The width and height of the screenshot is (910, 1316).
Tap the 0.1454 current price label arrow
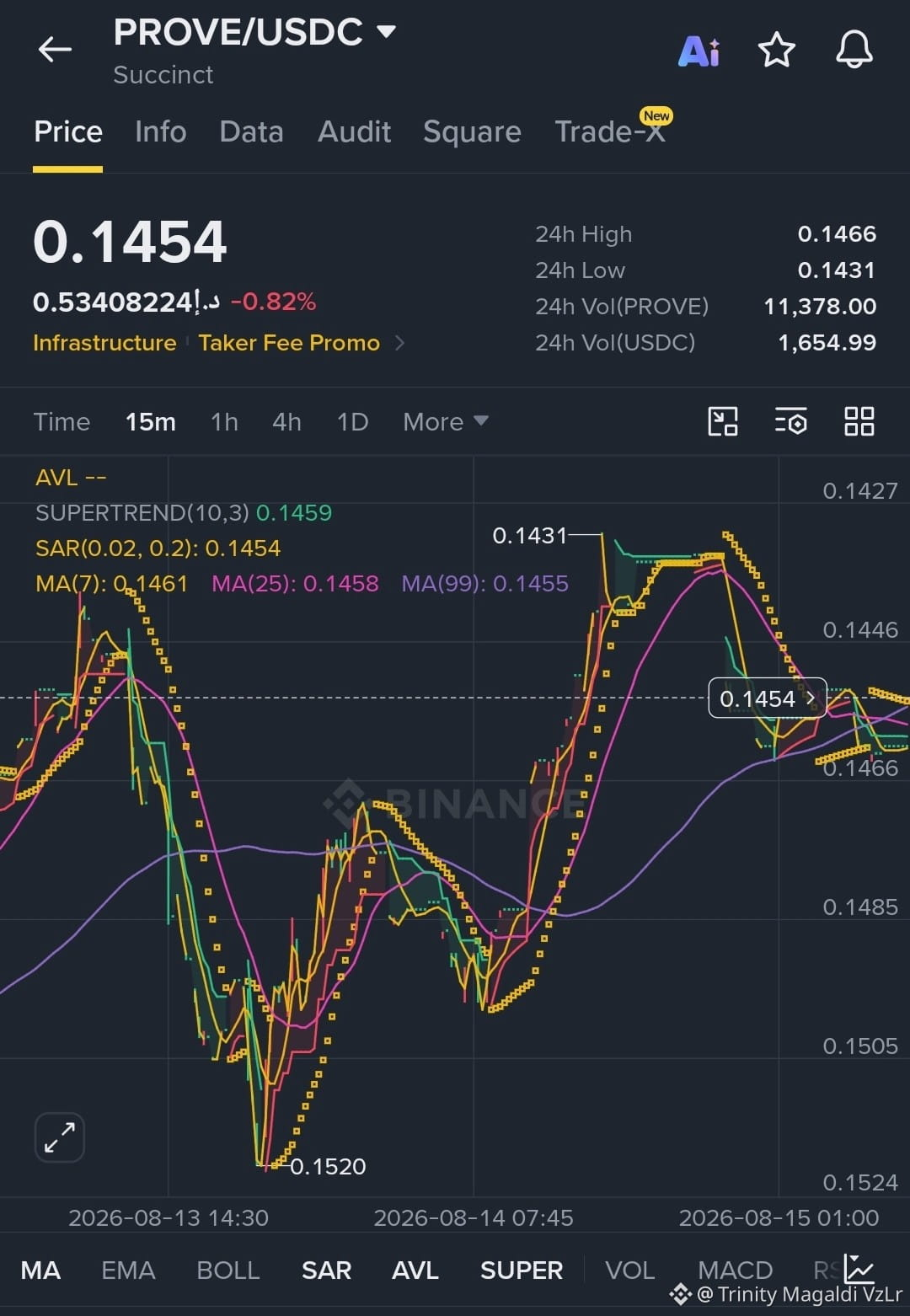(811, 698)
